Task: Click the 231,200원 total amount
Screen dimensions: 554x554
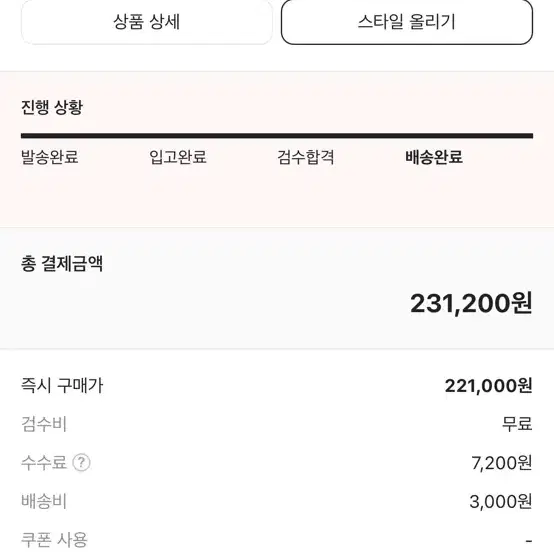Action: (x=471, y=303)
